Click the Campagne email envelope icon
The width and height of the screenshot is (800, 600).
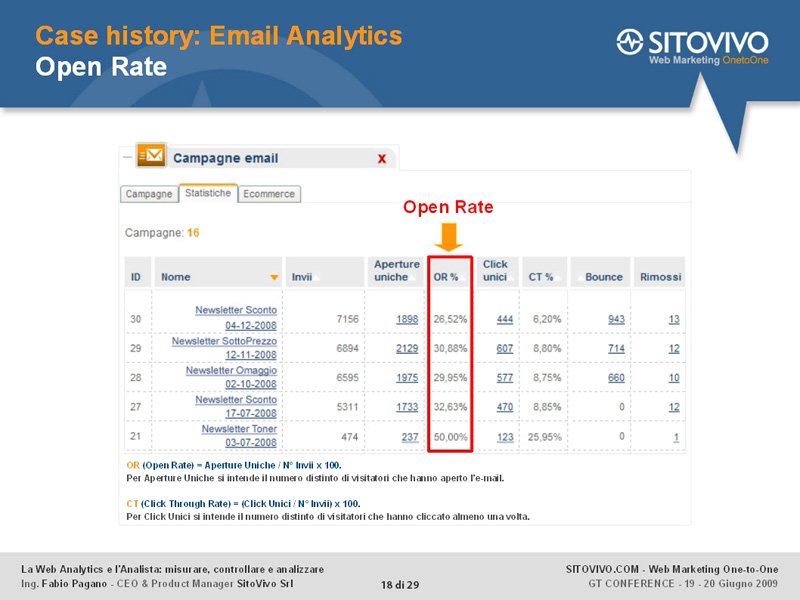pyautogui.click(x=152, y=155)
